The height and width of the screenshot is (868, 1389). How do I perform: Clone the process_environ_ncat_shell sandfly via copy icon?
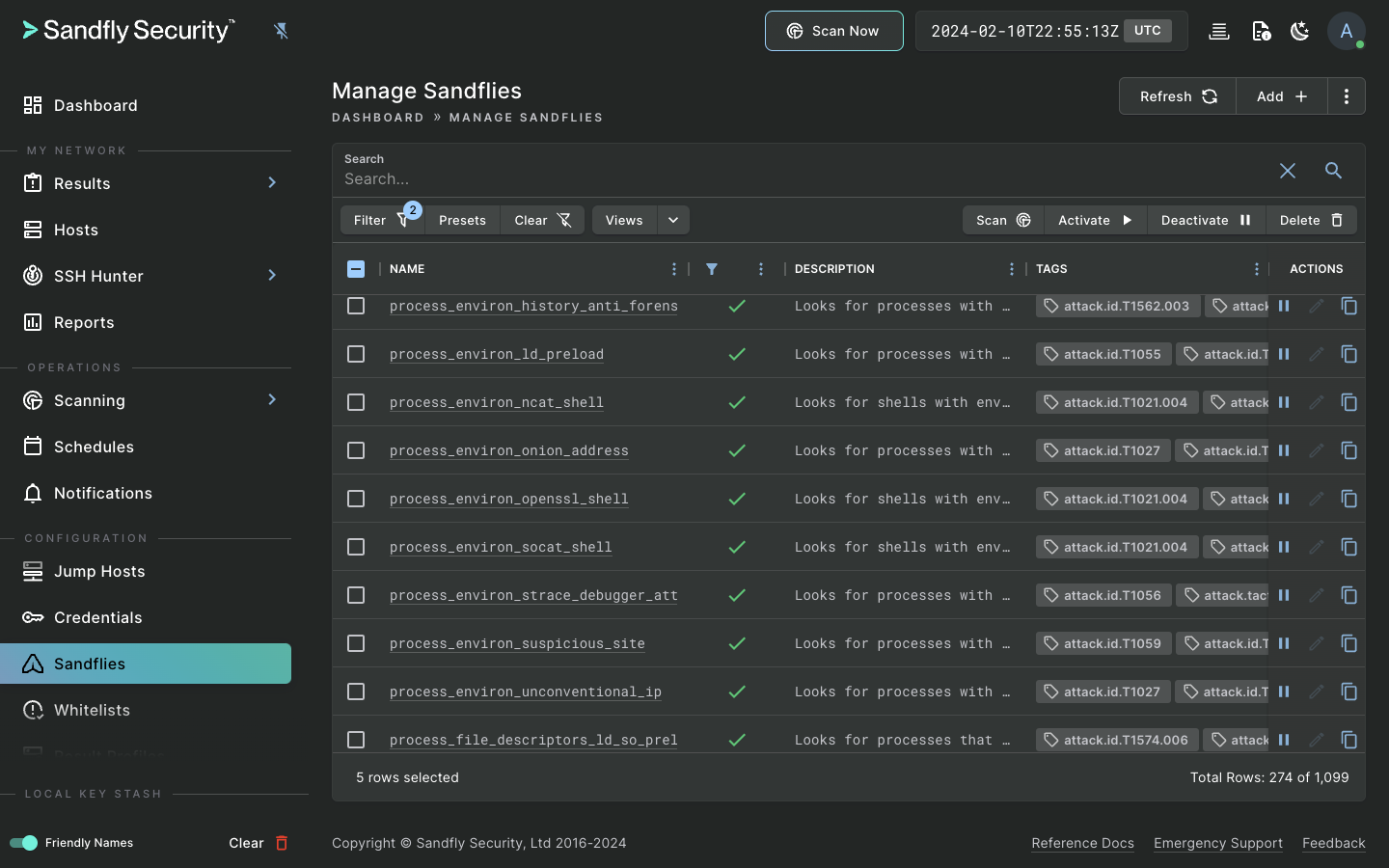[1349, 402]
